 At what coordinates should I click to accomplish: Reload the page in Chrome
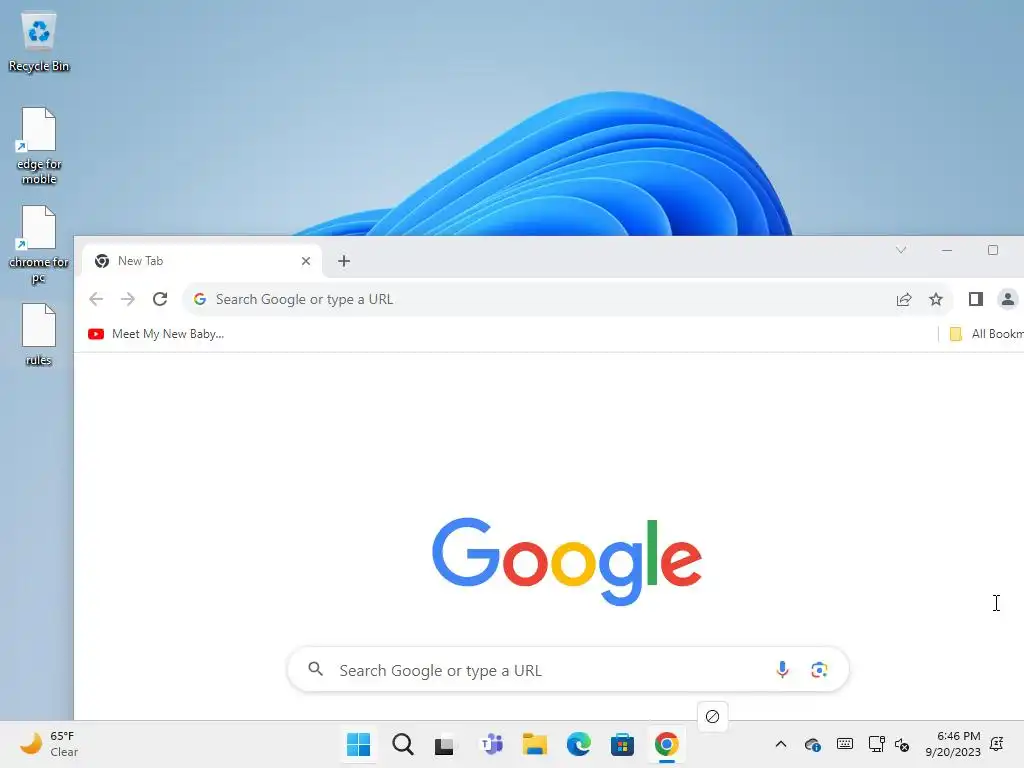(160, 299)
